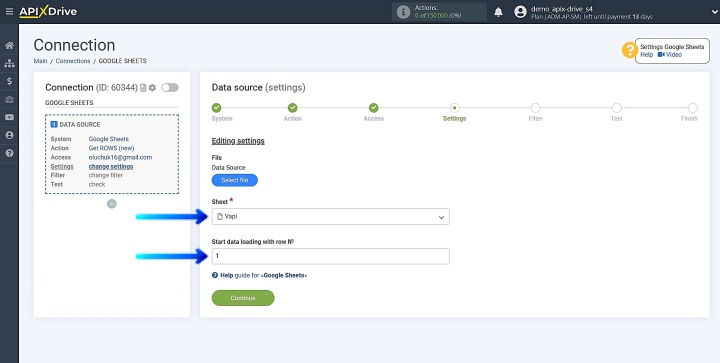Go to Main breadcrumb link

[40, 61]
